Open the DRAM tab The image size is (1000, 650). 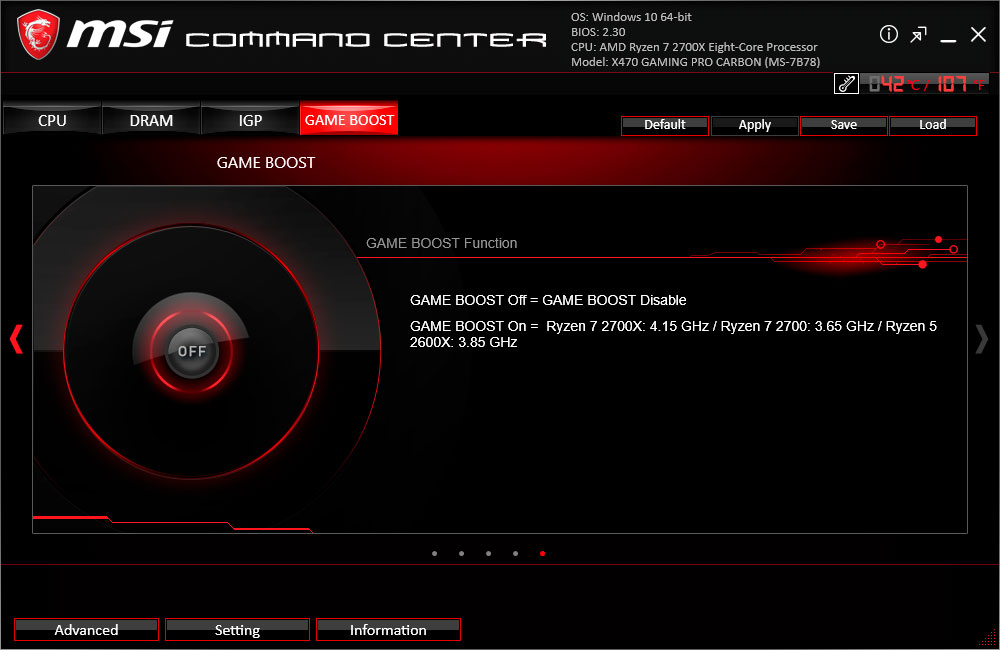point(151,120)
